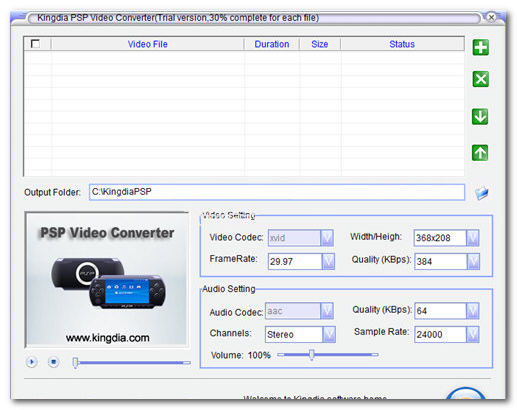Click the 384 video quality value
This screenshot has width=517, height=410.
click(424, 262)
